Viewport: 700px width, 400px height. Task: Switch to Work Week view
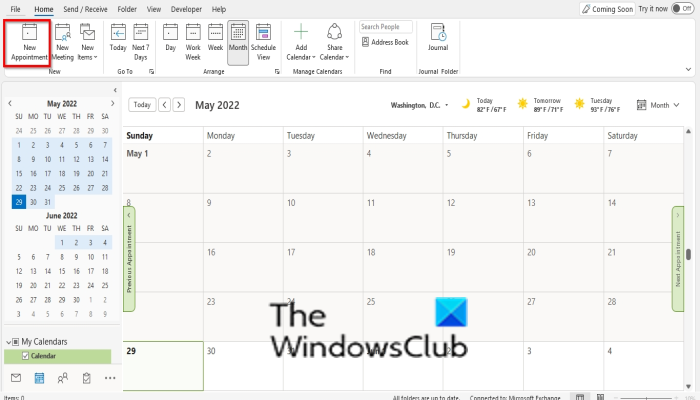coord(193,43)
